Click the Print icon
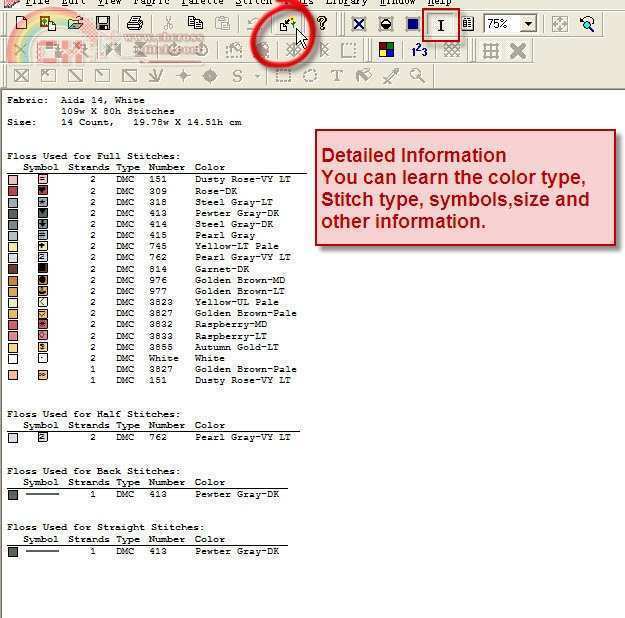 135,23
